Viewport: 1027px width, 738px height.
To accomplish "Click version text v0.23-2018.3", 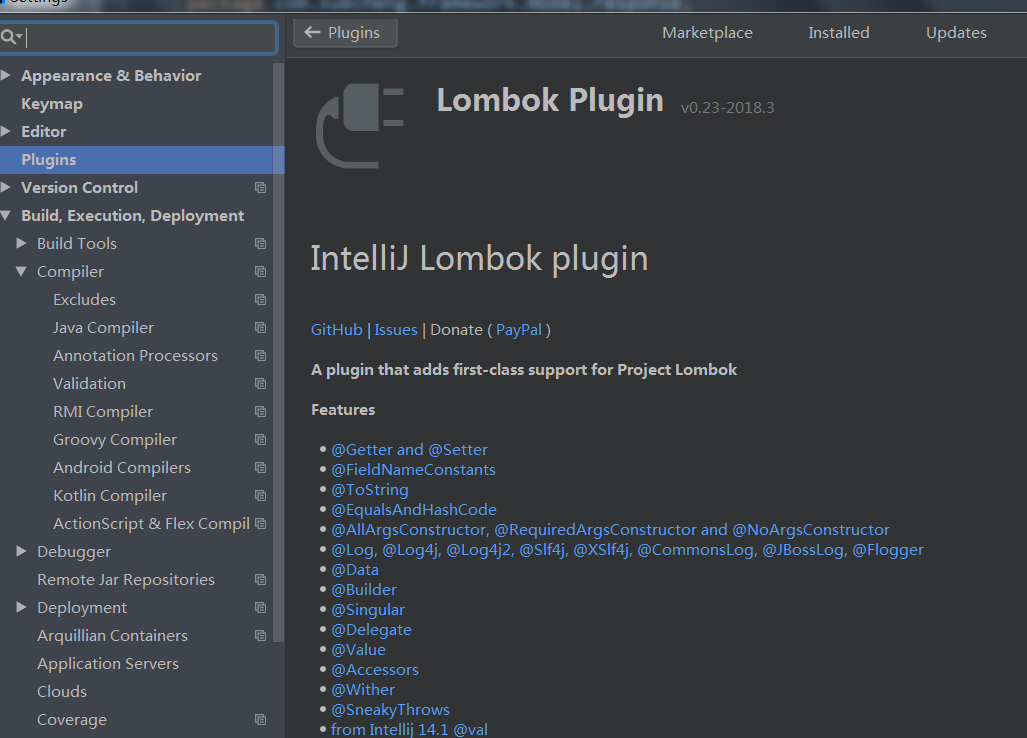I will click(x=728, y=107).
